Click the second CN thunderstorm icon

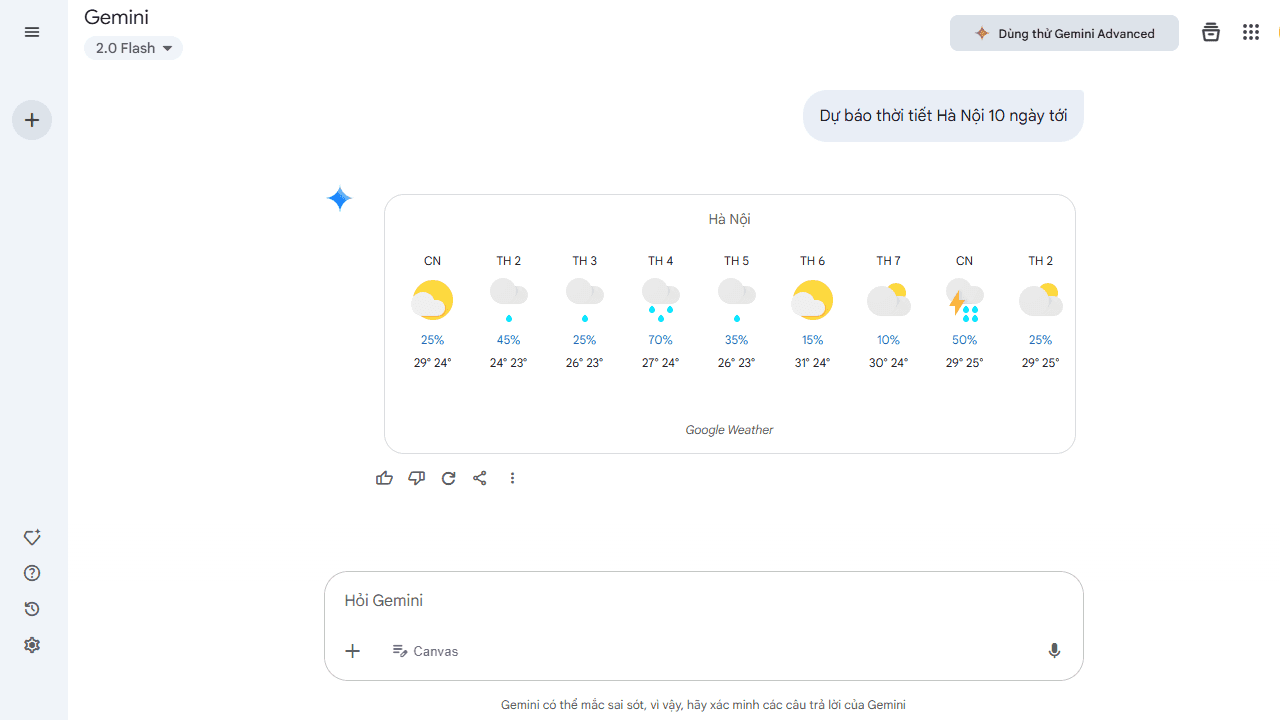click(x=965, y=300)
